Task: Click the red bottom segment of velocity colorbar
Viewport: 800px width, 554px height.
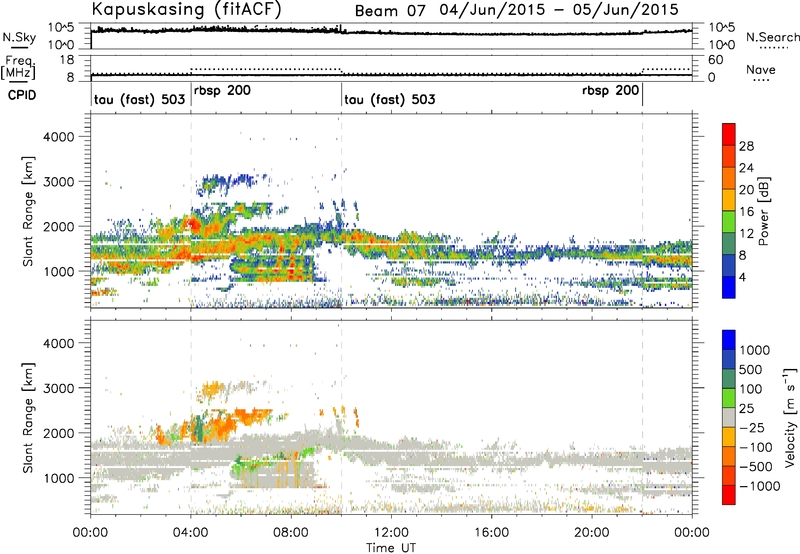Action: (x=729, y=495)
